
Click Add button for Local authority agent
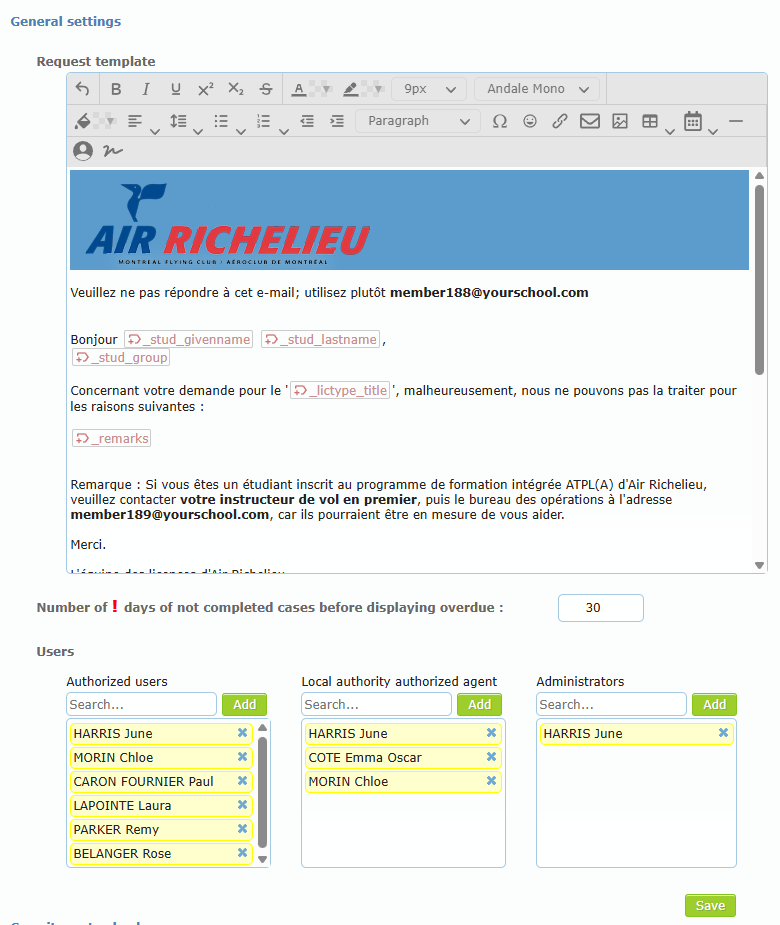[x=479, y=704]
